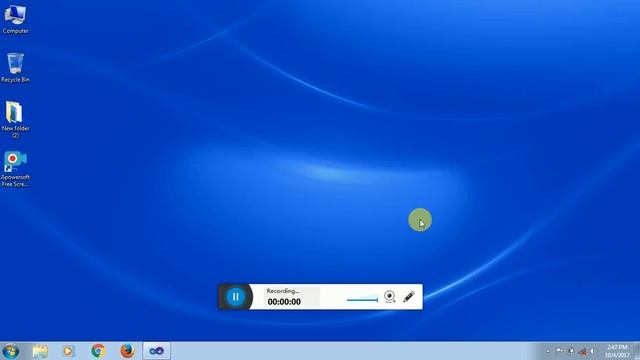The image size is (640, 360).
Task: Select the Computer desktop icon
Action: click(x=16, y=19)
